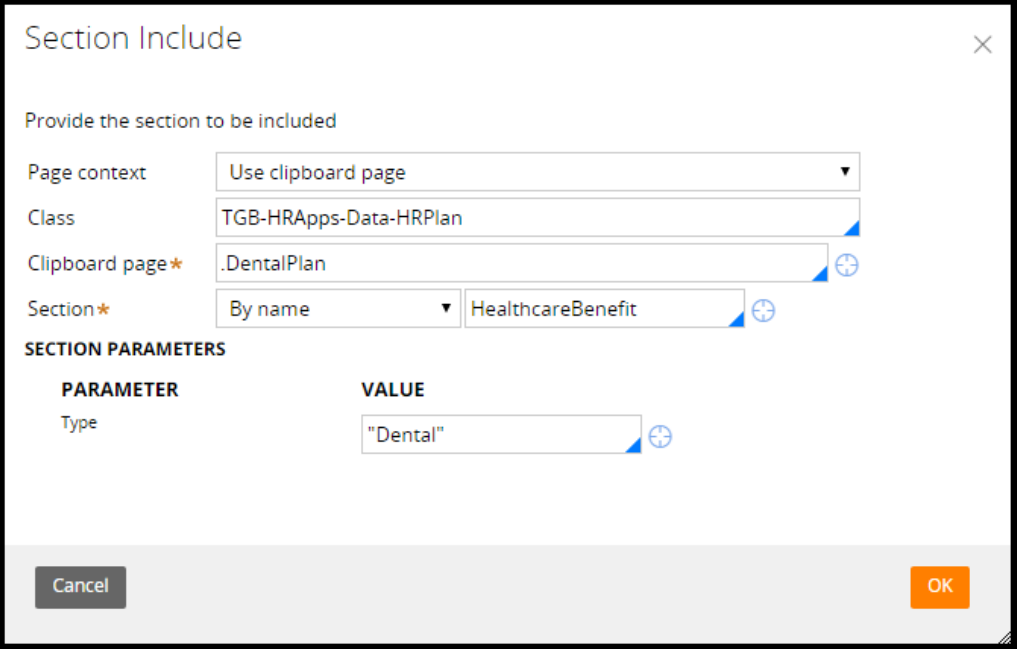Open the Page context dropdown
The height and width of the screenshot is (649, 1017).
point(537,172)
